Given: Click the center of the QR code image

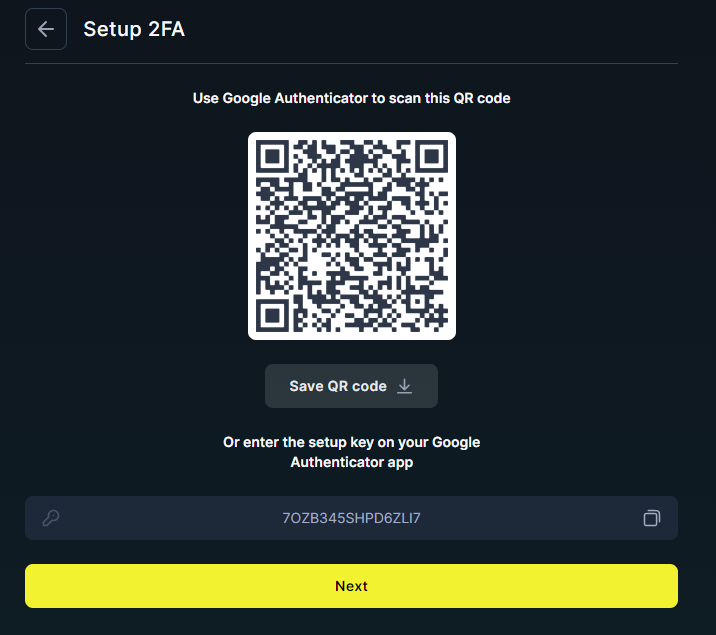Looking at the screenshot, I should pos(352,236).
